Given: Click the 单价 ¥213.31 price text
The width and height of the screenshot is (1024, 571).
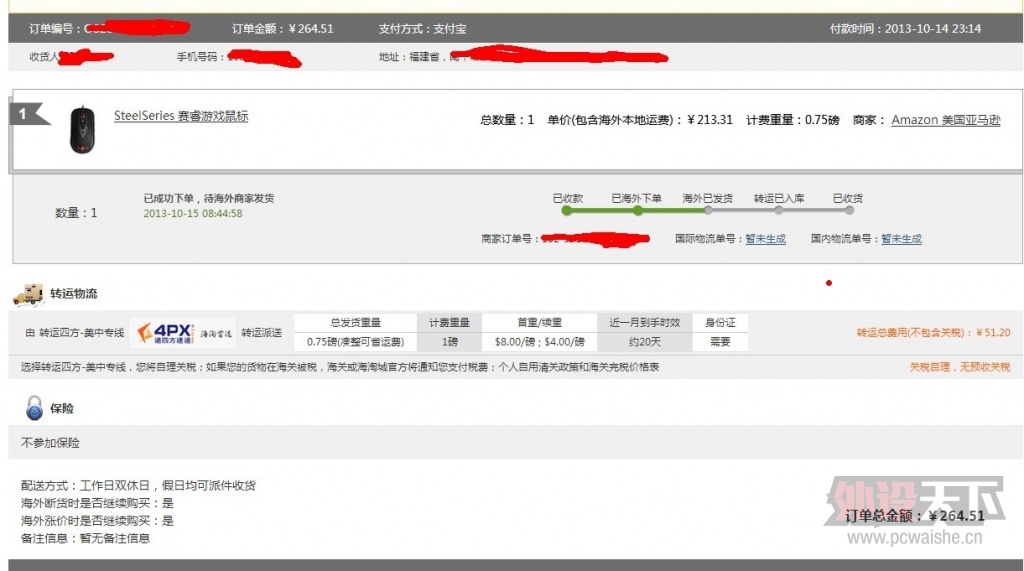Looking at the screenshot, I should [x=640, y=120].
